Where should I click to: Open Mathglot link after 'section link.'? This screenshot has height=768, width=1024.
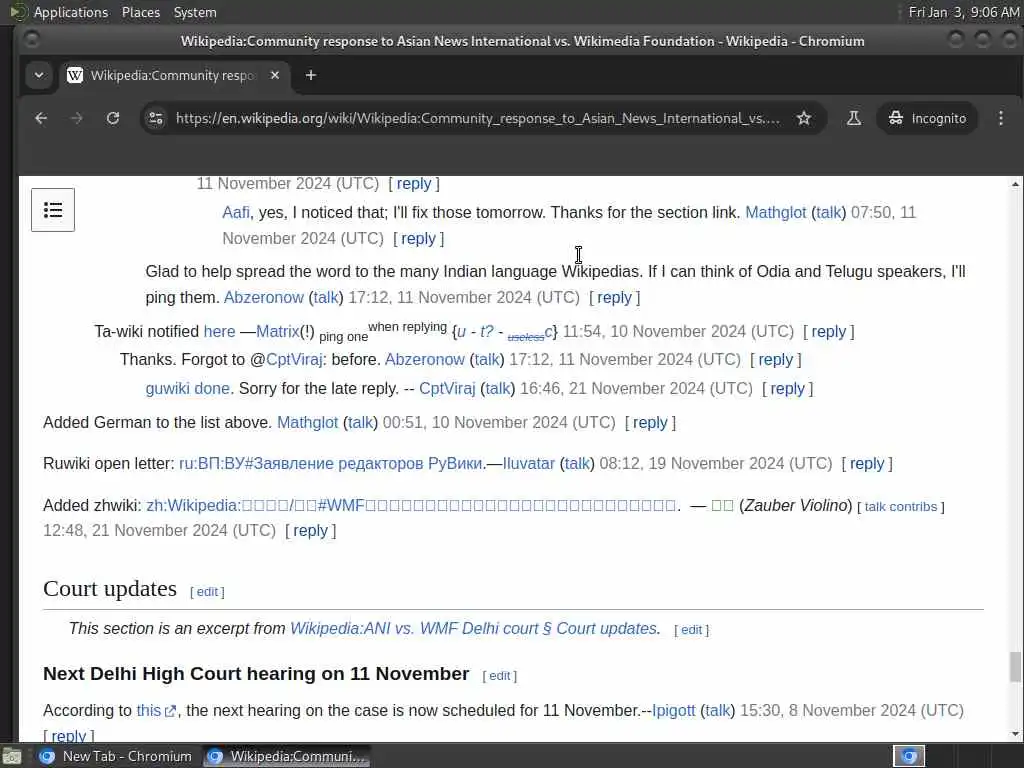[x=775, y=212]
